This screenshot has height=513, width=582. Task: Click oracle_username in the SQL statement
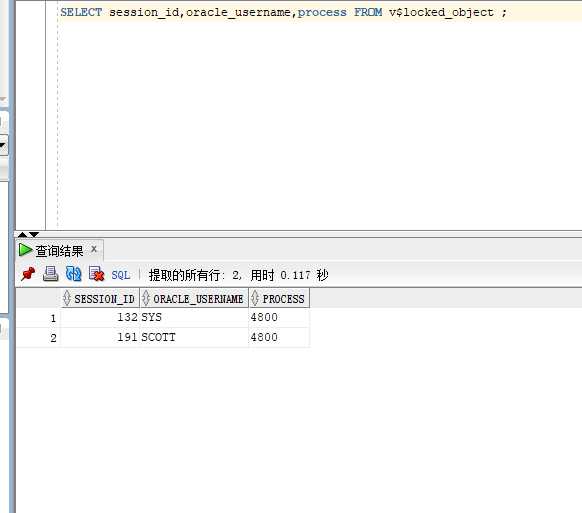(x=238, y=12)
